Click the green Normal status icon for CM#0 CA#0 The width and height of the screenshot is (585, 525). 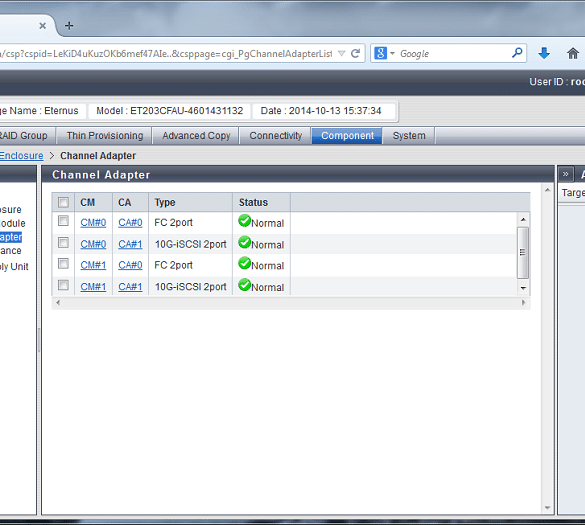244,221
